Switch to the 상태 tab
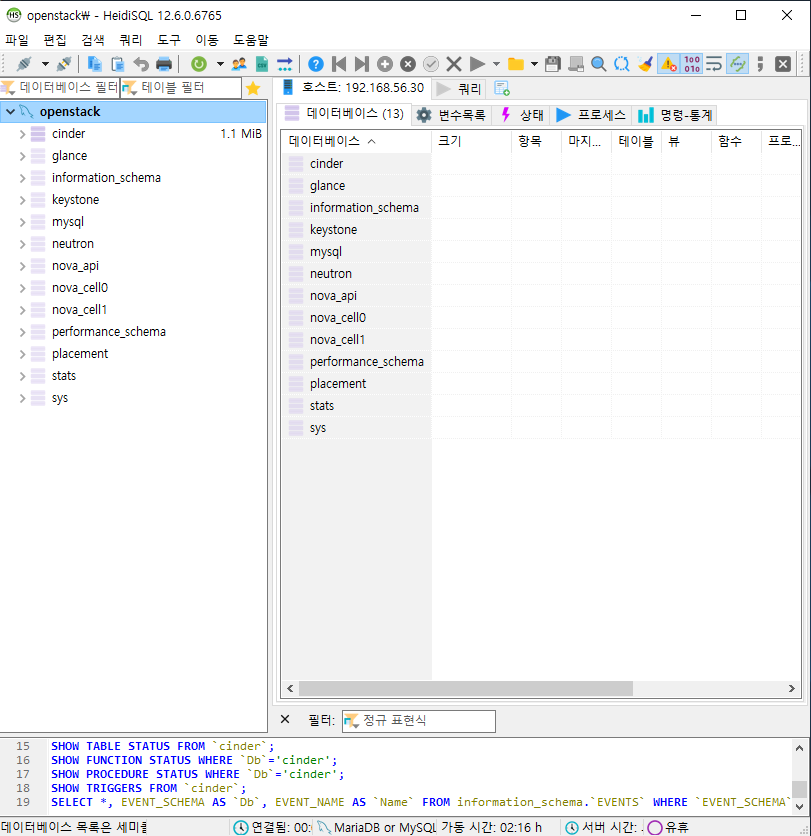The image size is (811, 836). (x=523, y=115)
